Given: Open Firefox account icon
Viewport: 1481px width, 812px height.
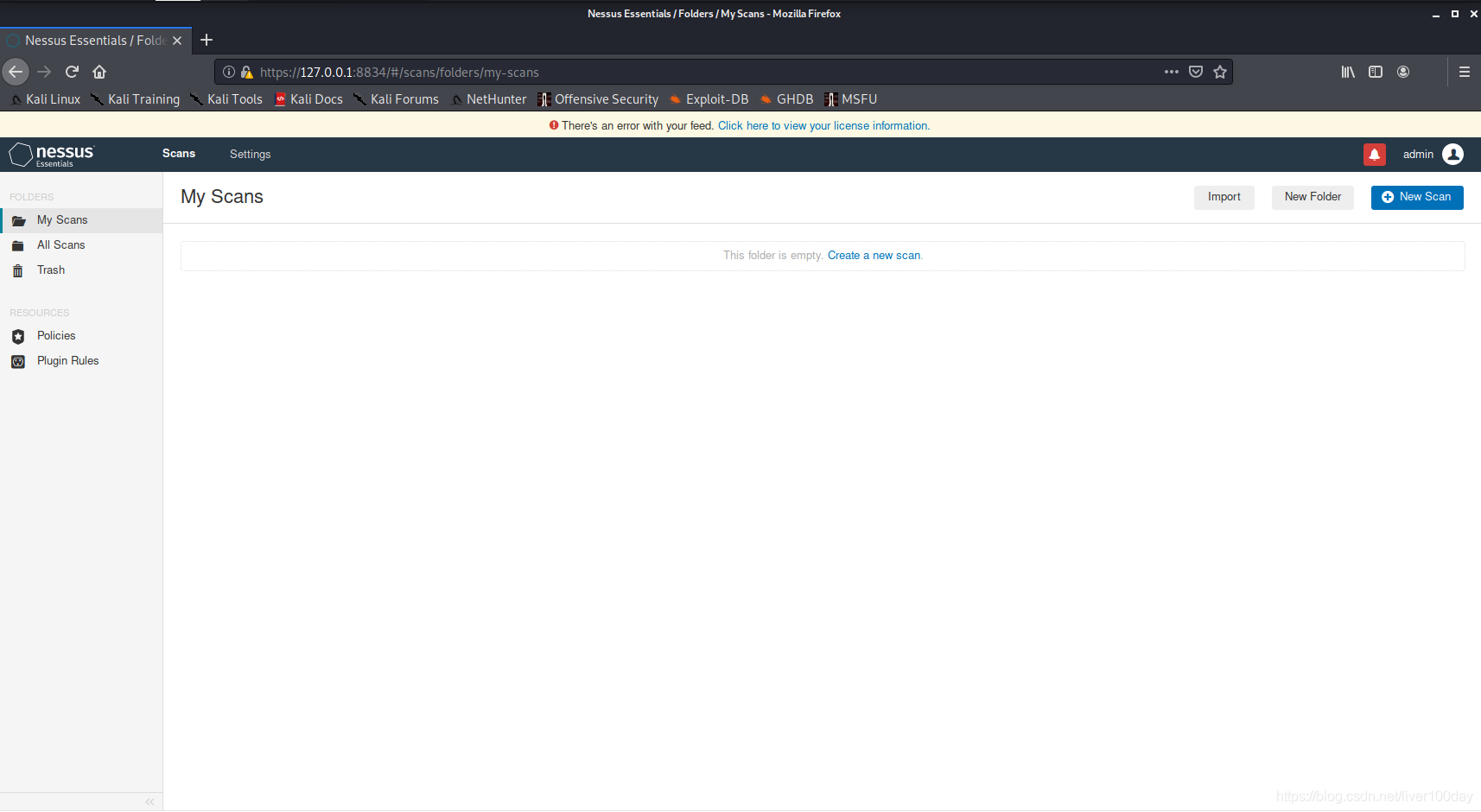Looking at the screenshot, I should pos(1403,72).
